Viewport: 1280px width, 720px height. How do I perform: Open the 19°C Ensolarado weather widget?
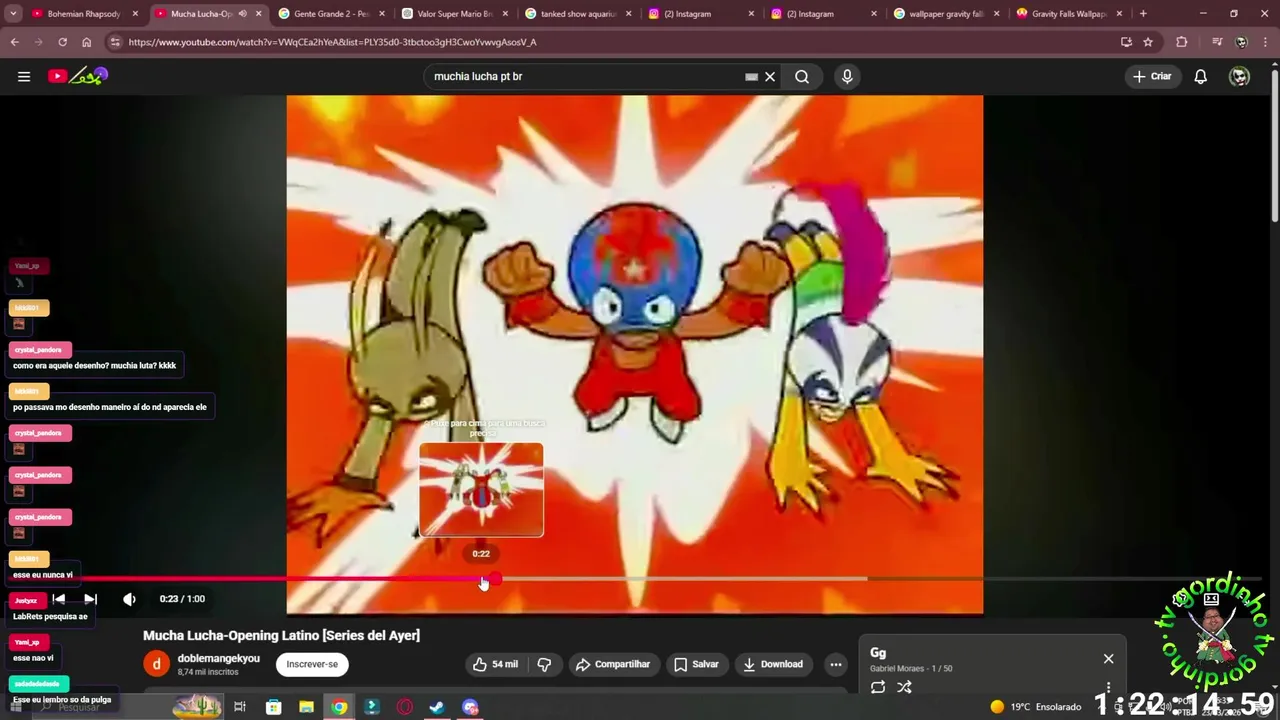(x=1035, y=707)
